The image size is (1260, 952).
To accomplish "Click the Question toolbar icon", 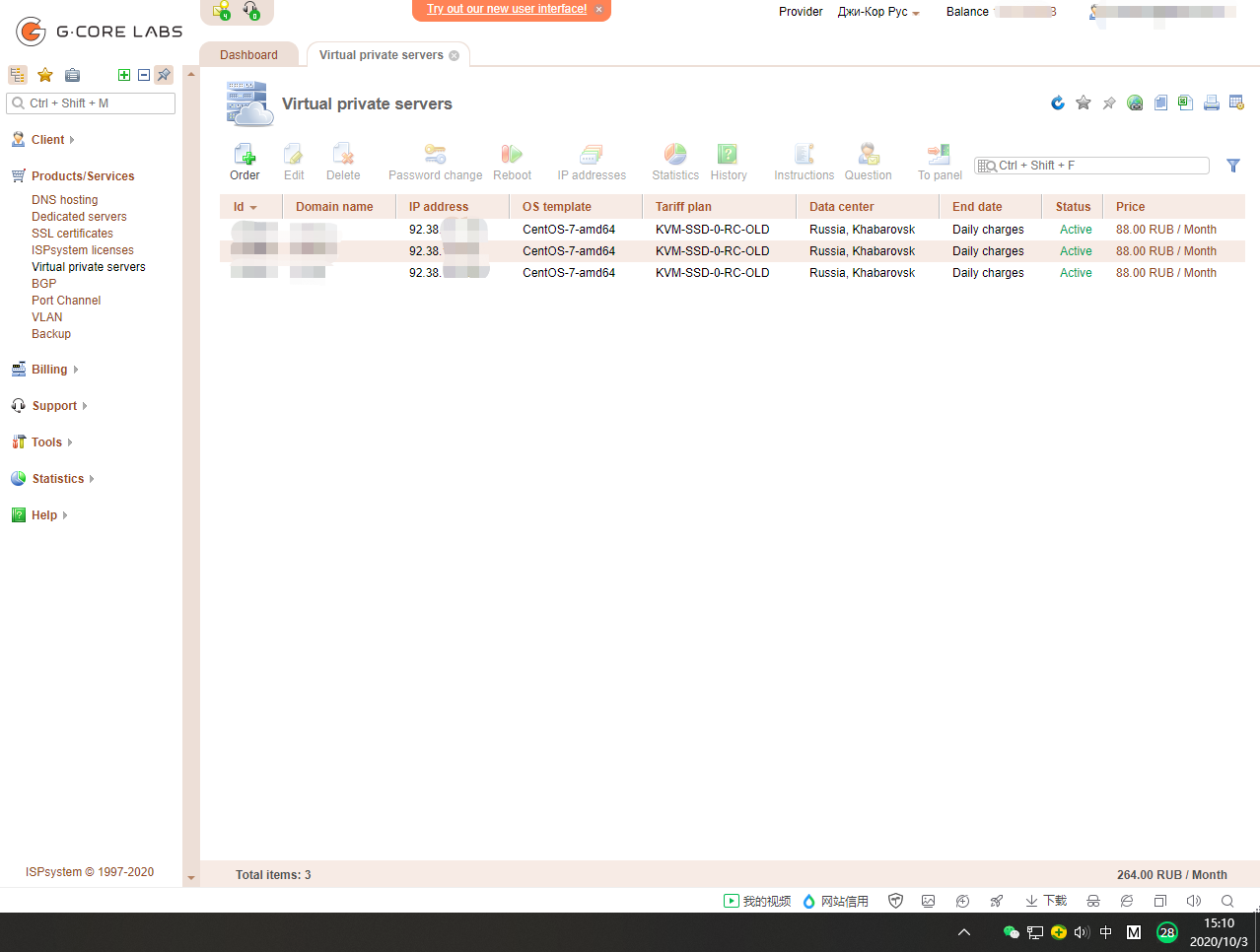I will 868,155.
